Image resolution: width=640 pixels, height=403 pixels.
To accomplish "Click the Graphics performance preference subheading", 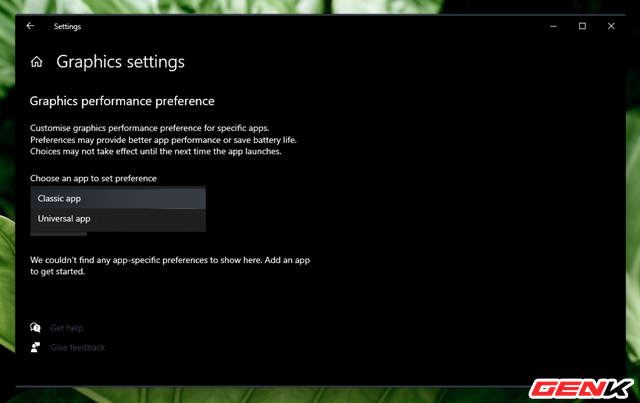I will click(x=122, y=101).
